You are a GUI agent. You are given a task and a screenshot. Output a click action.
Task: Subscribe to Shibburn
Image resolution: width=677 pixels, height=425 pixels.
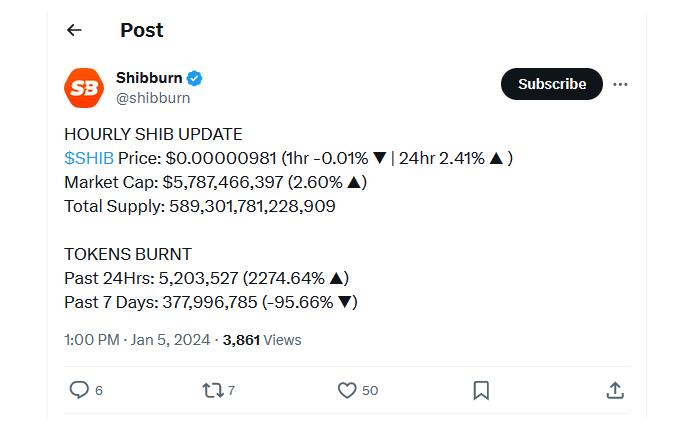pos(551,84)
